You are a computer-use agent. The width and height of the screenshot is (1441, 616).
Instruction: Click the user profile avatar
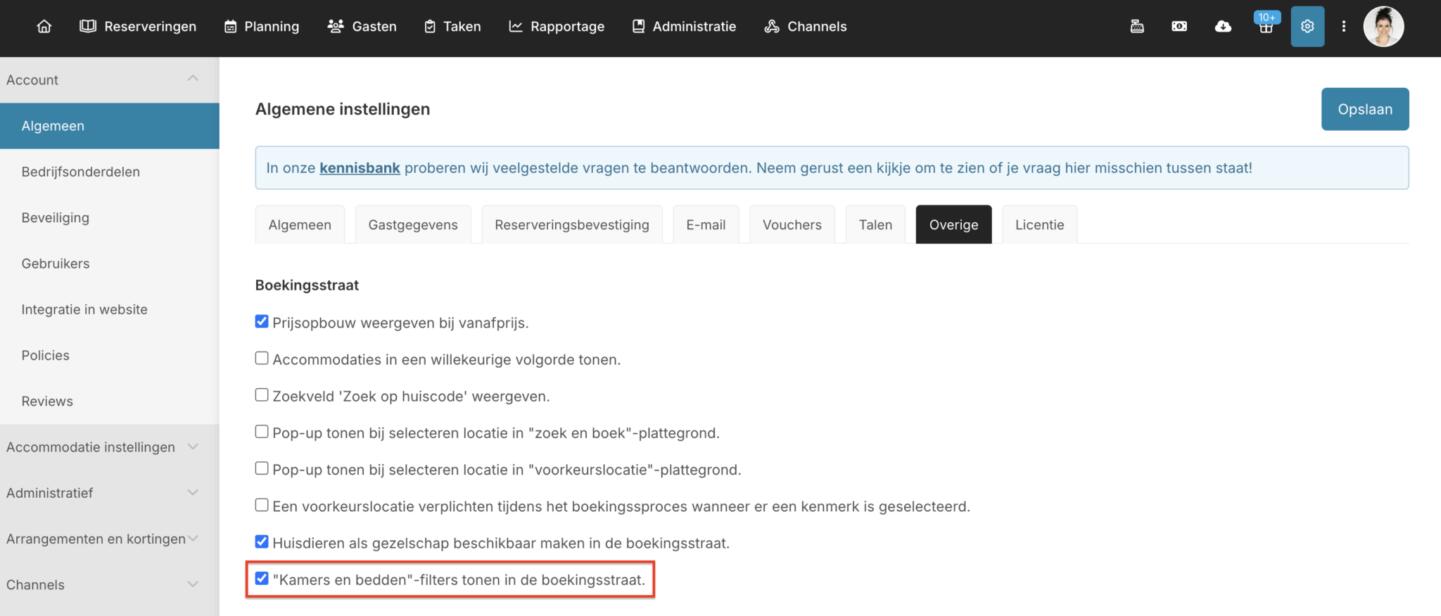click(x=1384, y=27)
